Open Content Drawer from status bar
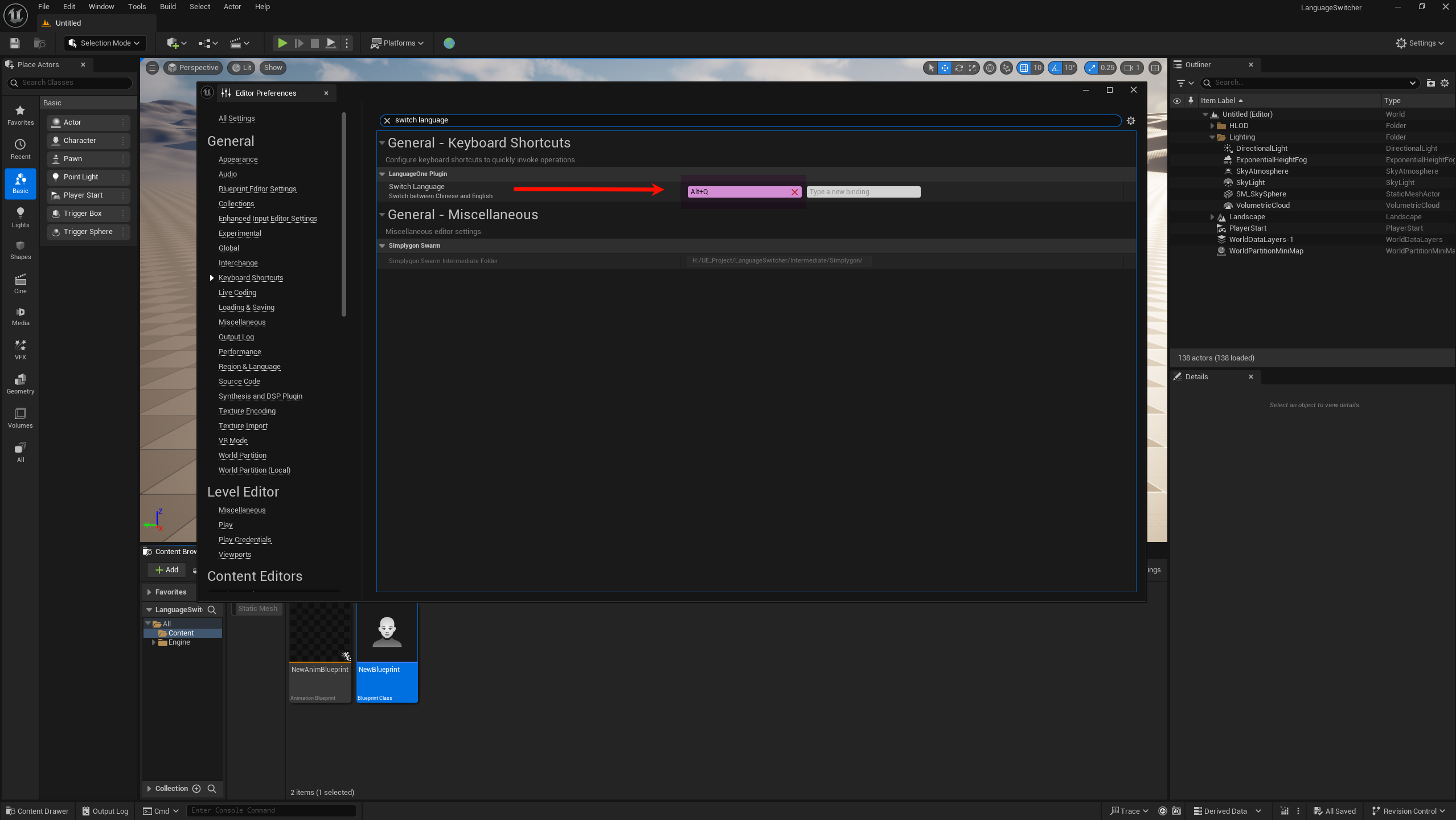Image resolution: width=1456 pixels, height=820 pixels. point(38,811)
